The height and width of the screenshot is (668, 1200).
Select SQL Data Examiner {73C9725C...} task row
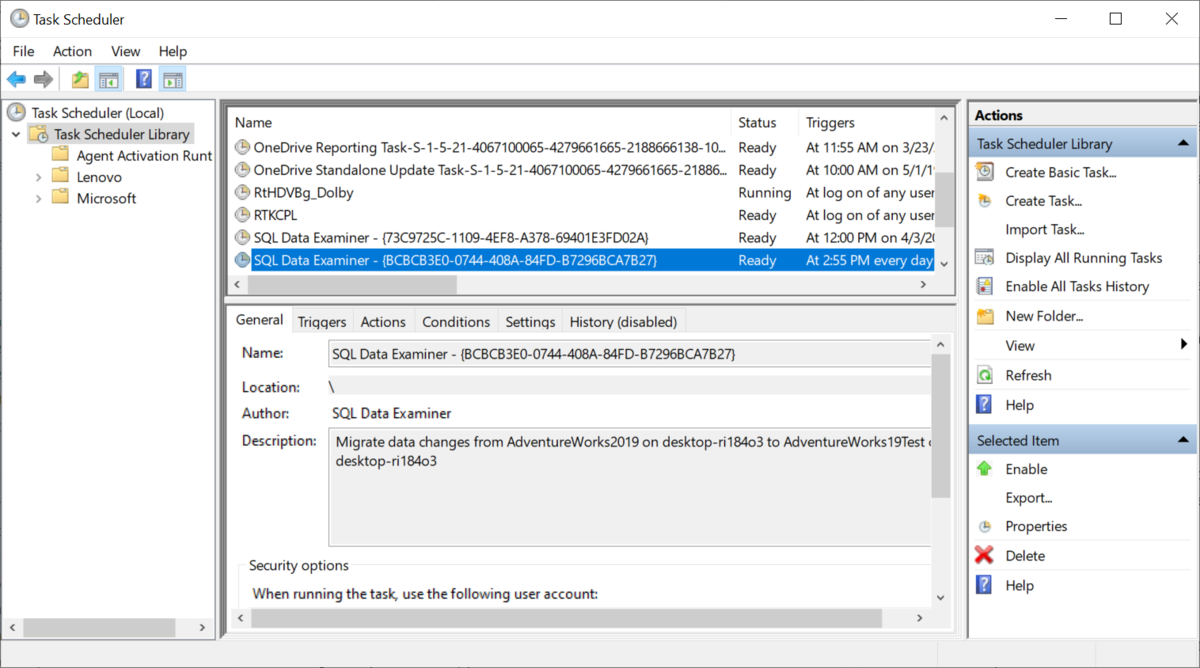coord(583,237)
